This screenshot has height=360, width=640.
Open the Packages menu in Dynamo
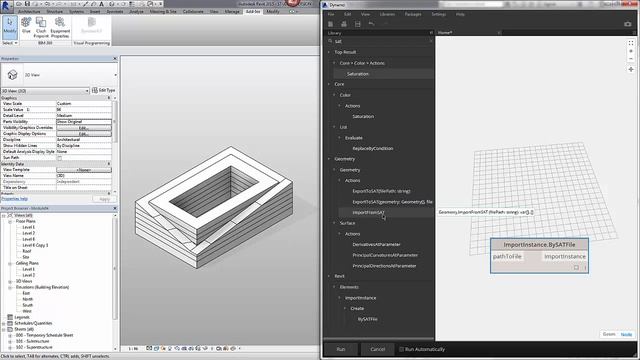coord(413,14)
